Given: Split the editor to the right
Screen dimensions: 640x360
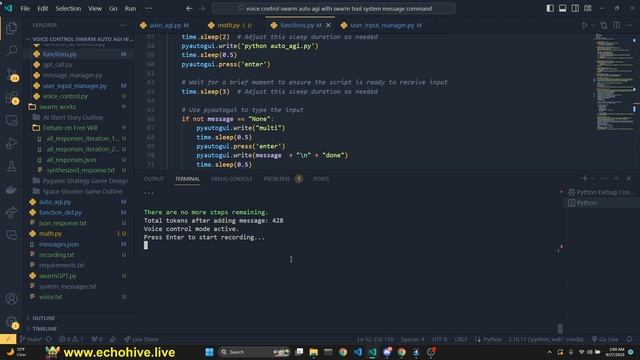Looking at the screenshot, I should pyautogui.click(x=616, y=25).
